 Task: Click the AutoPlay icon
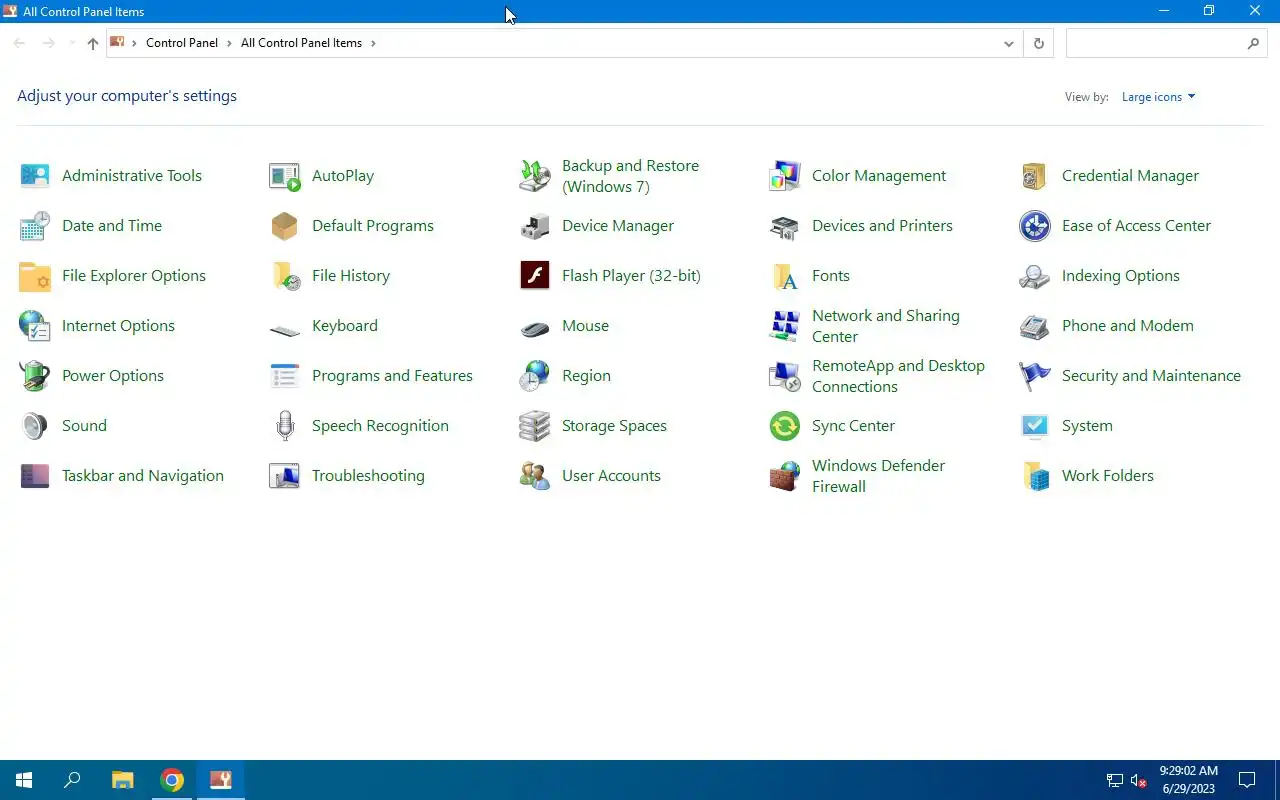[x=285, y=176]
